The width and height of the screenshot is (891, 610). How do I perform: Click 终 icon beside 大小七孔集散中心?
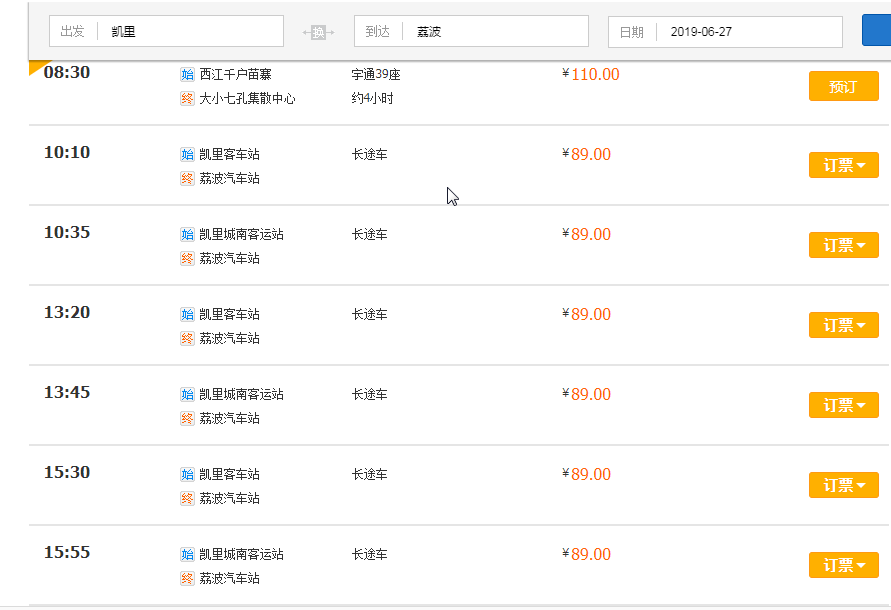187,98
